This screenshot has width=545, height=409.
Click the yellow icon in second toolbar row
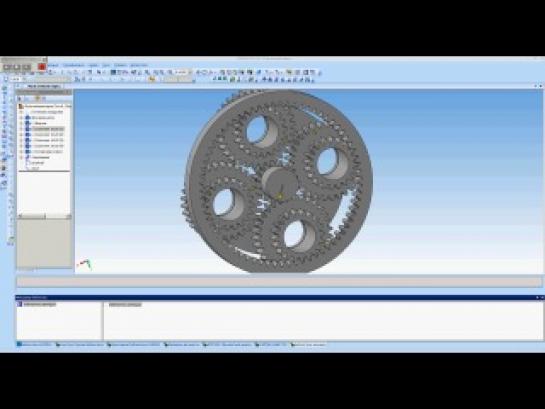tap(152, 79)
